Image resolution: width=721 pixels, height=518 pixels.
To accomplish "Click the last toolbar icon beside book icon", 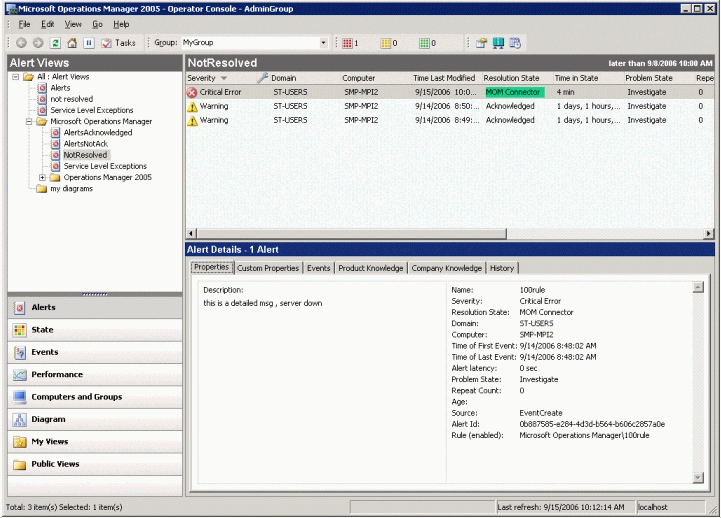I will (x=515, y=43).
